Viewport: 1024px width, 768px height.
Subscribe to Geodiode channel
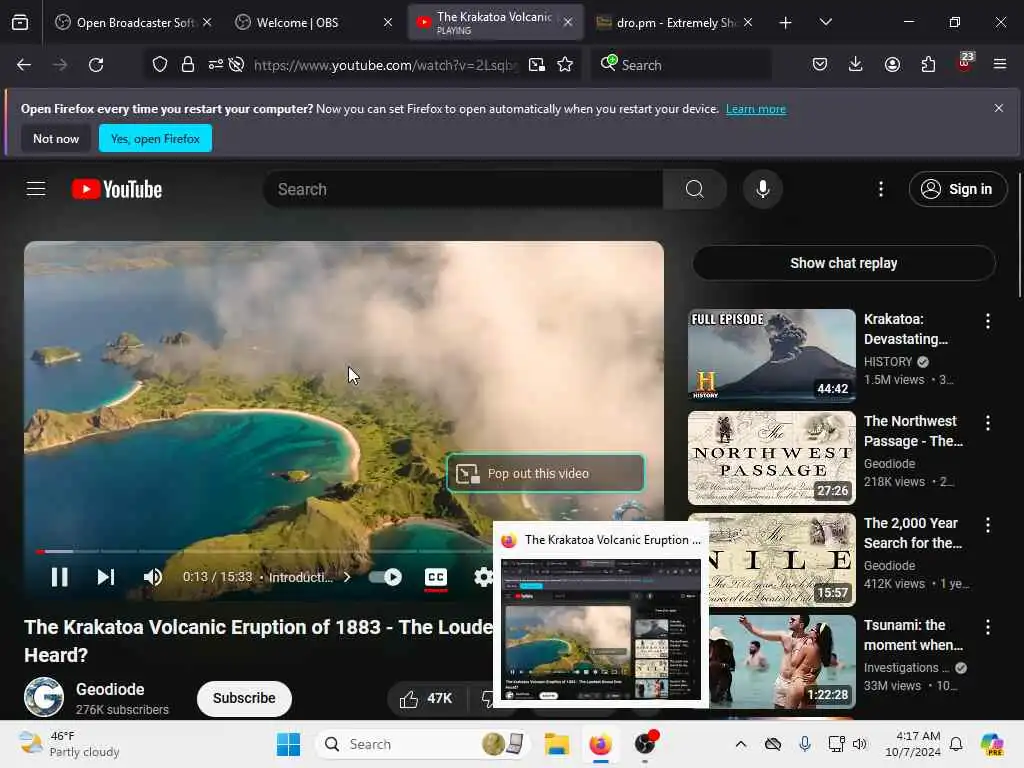point(244,698)
